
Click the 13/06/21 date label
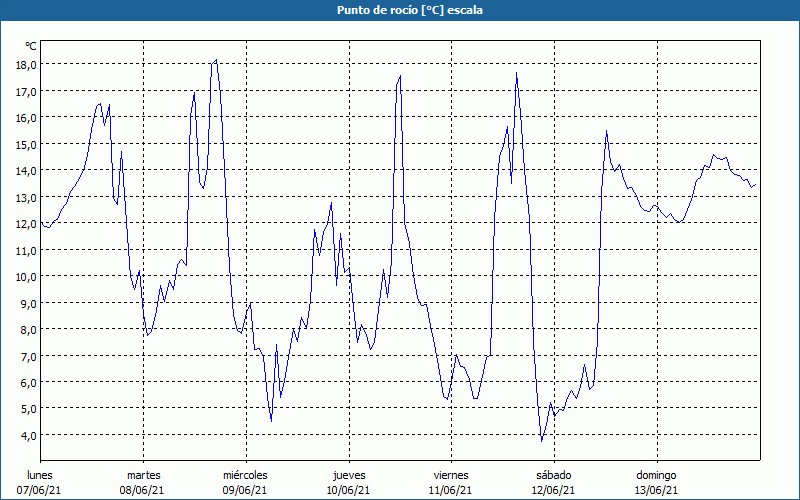click(x=656, y=490)
